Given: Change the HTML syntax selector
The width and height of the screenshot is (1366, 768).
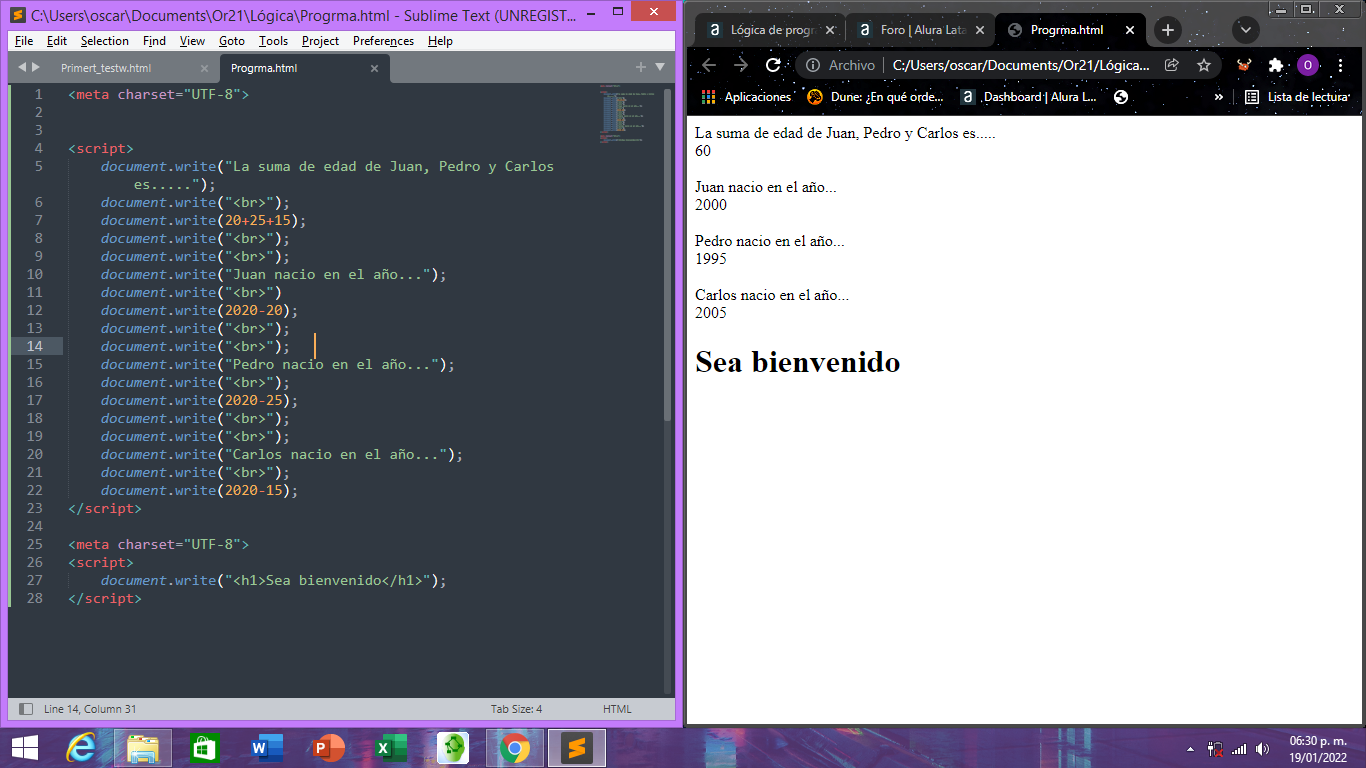Looking at the screenshot, I should [x=617, y=709].
